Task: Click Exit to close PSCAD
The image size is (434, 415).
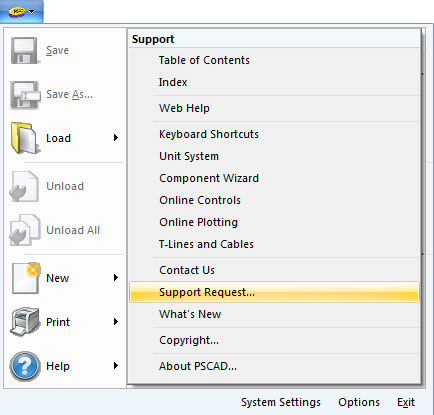Action: [x=406, y=402]
